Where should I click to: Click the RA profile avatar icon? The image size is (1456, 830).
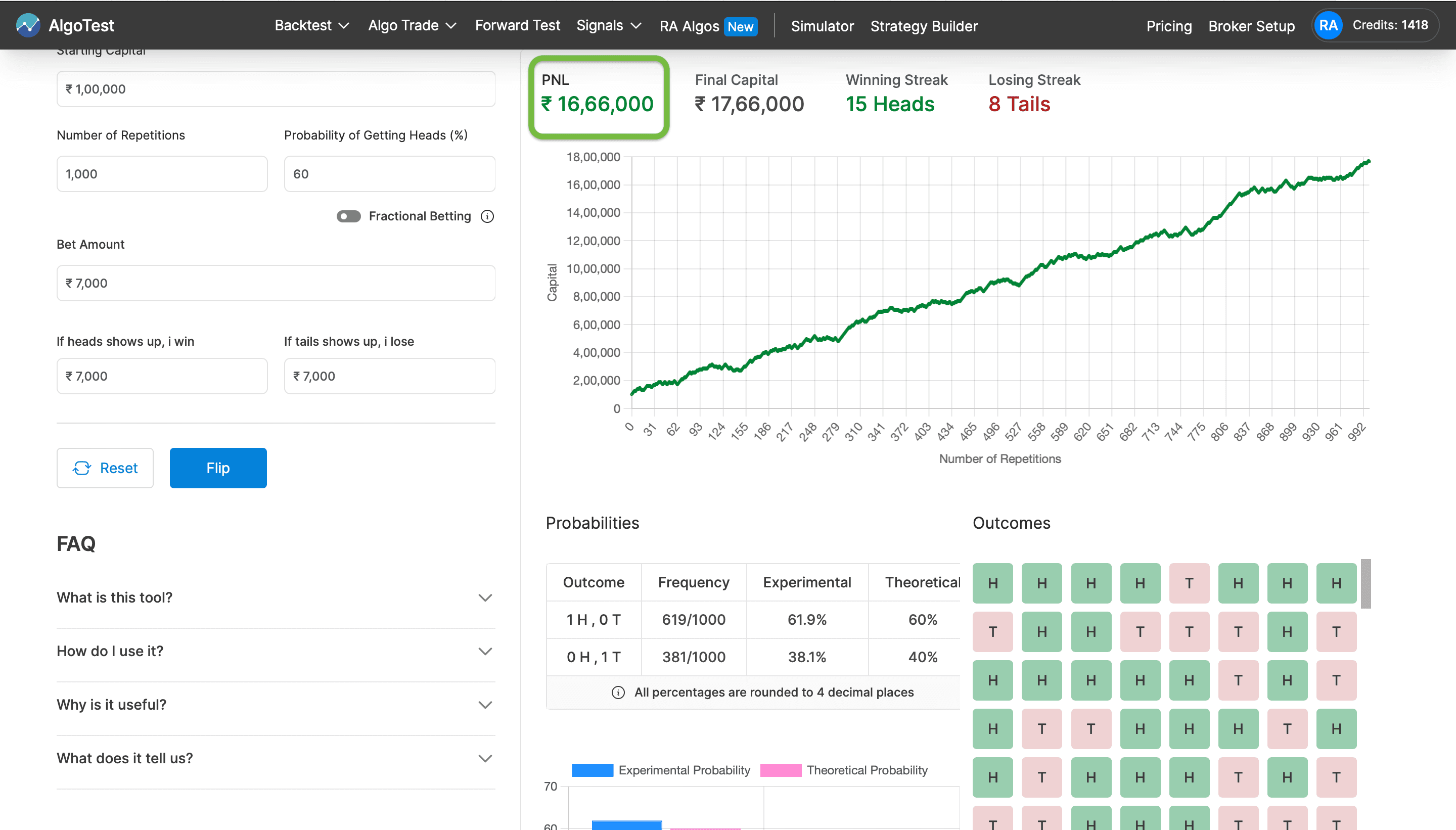click(x=1328, y=25)
